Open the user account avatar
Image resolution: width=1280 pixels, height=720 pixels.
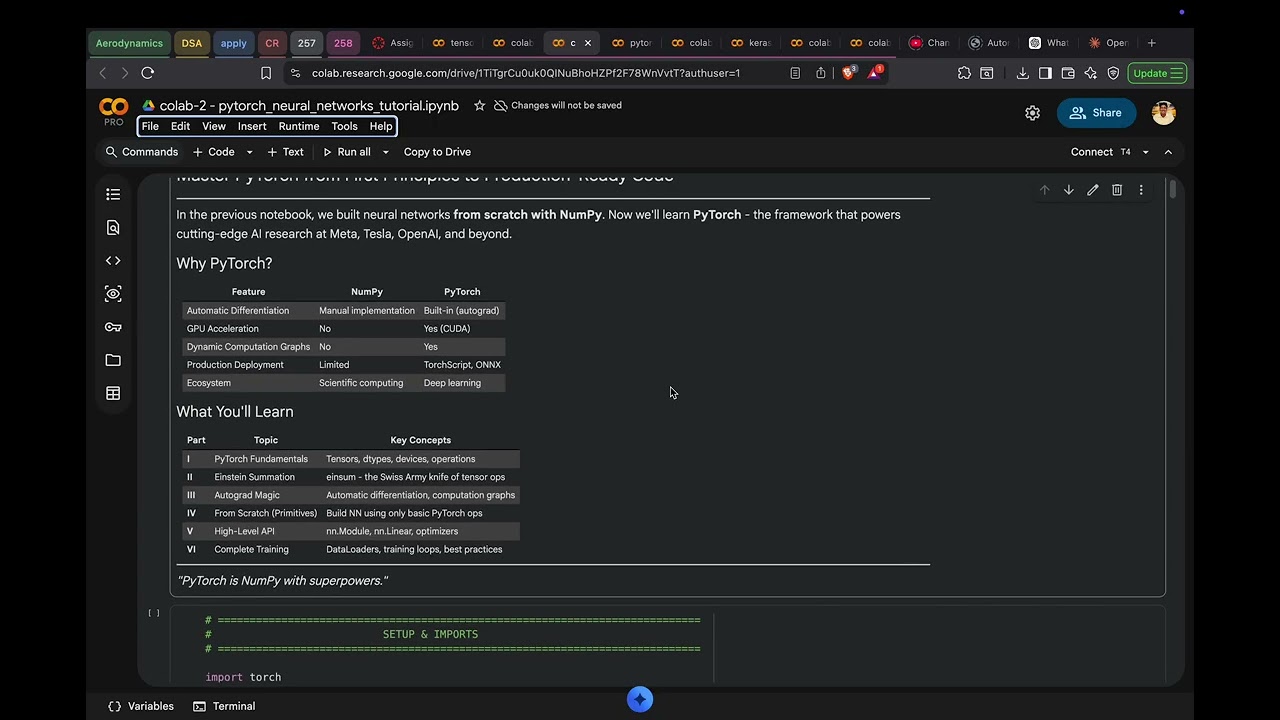tap(1163, 113)
